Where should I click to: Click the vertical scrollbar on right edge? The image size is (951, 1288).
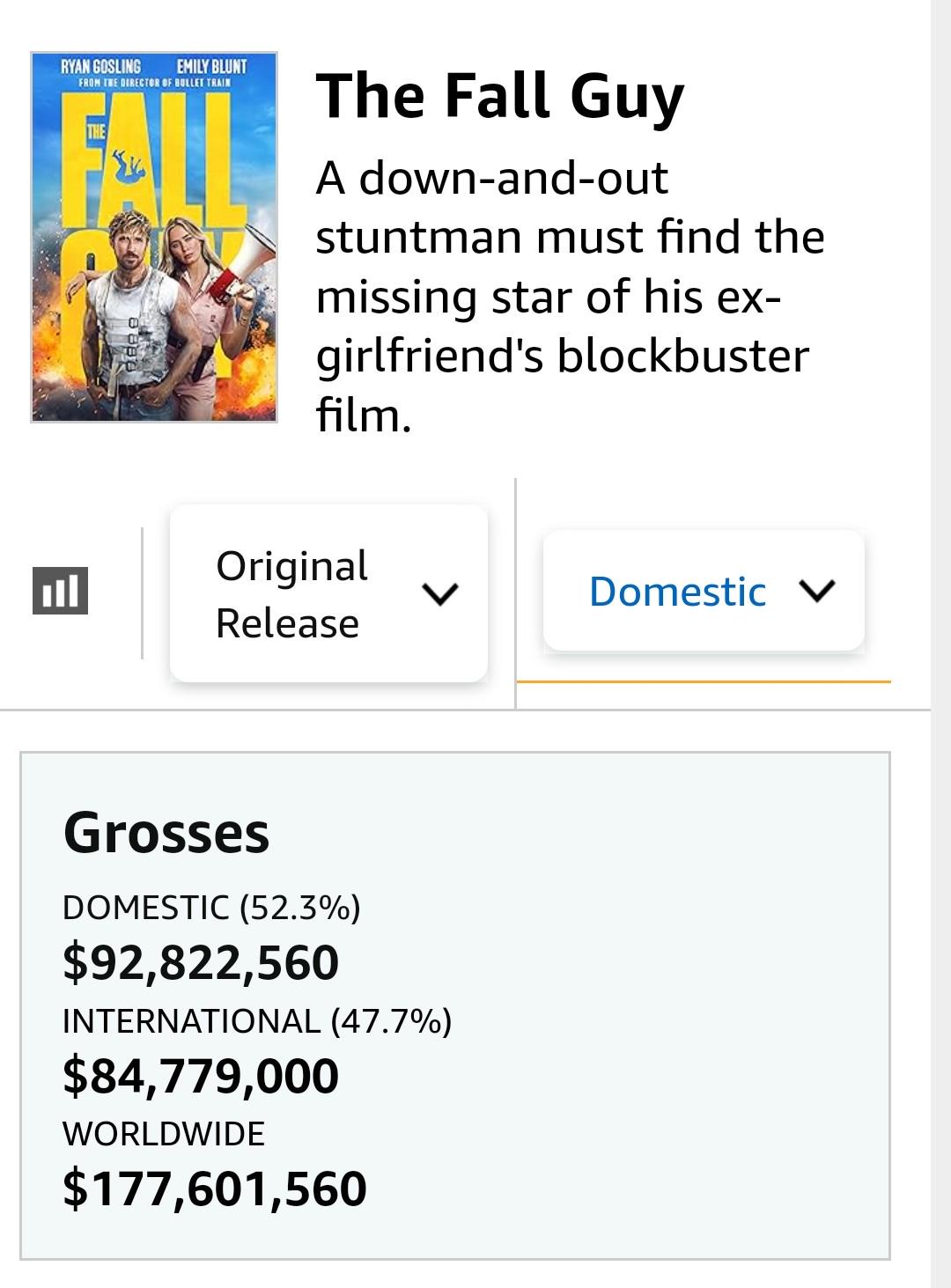coord(940,644)
